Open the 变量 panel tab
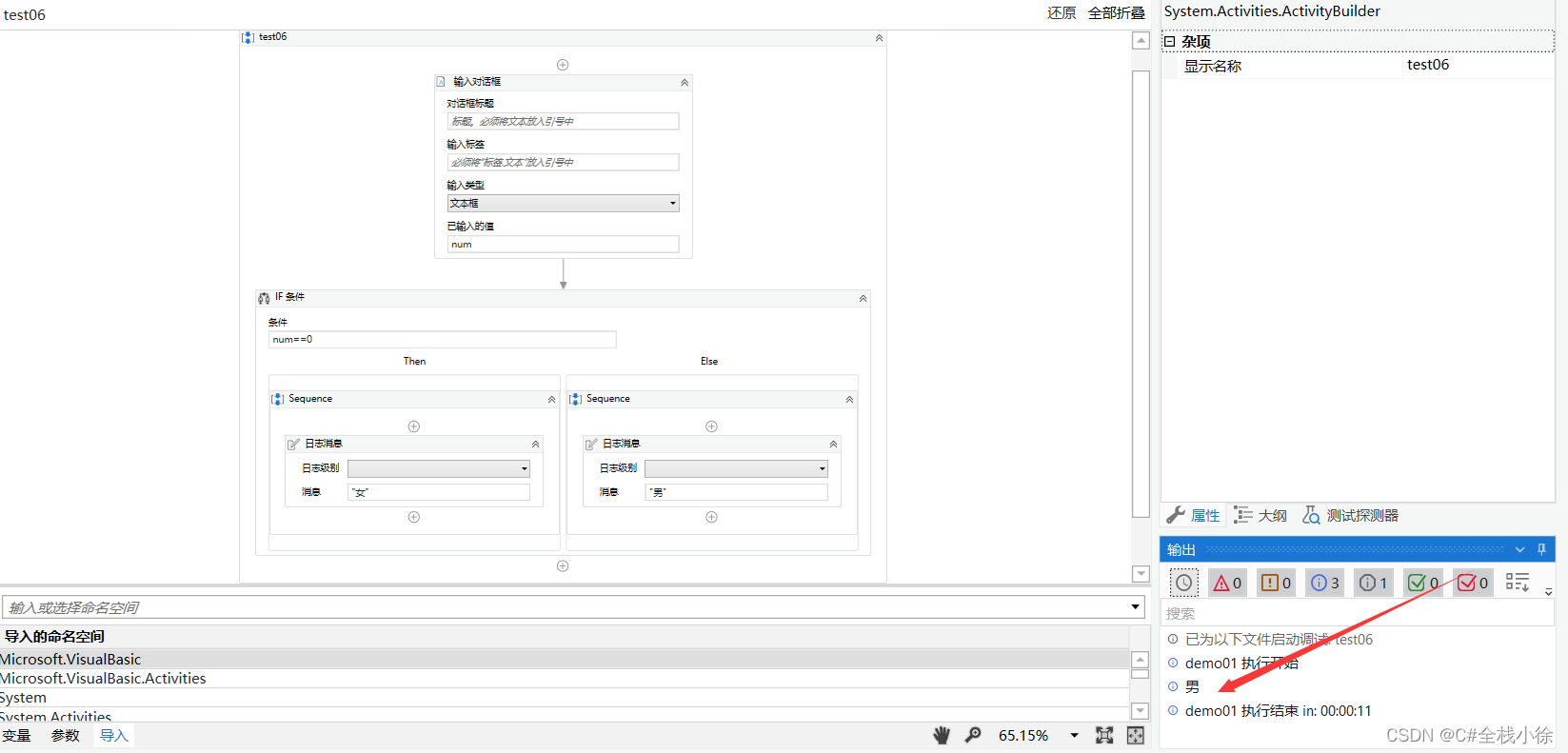This screenshot has height=753, width=1568. [16, 735]
